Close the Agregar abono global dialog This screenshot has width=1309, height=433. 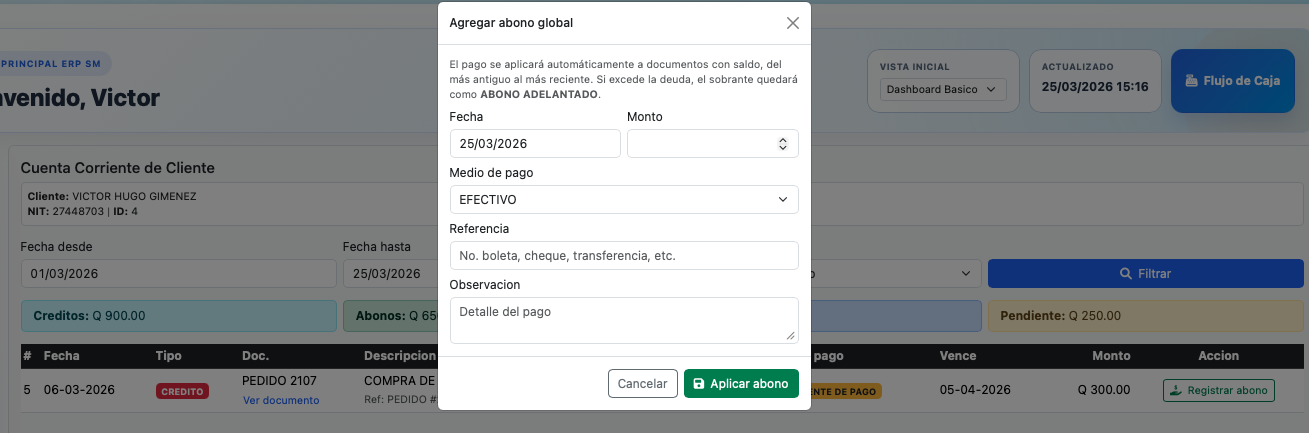pos(792,23)
